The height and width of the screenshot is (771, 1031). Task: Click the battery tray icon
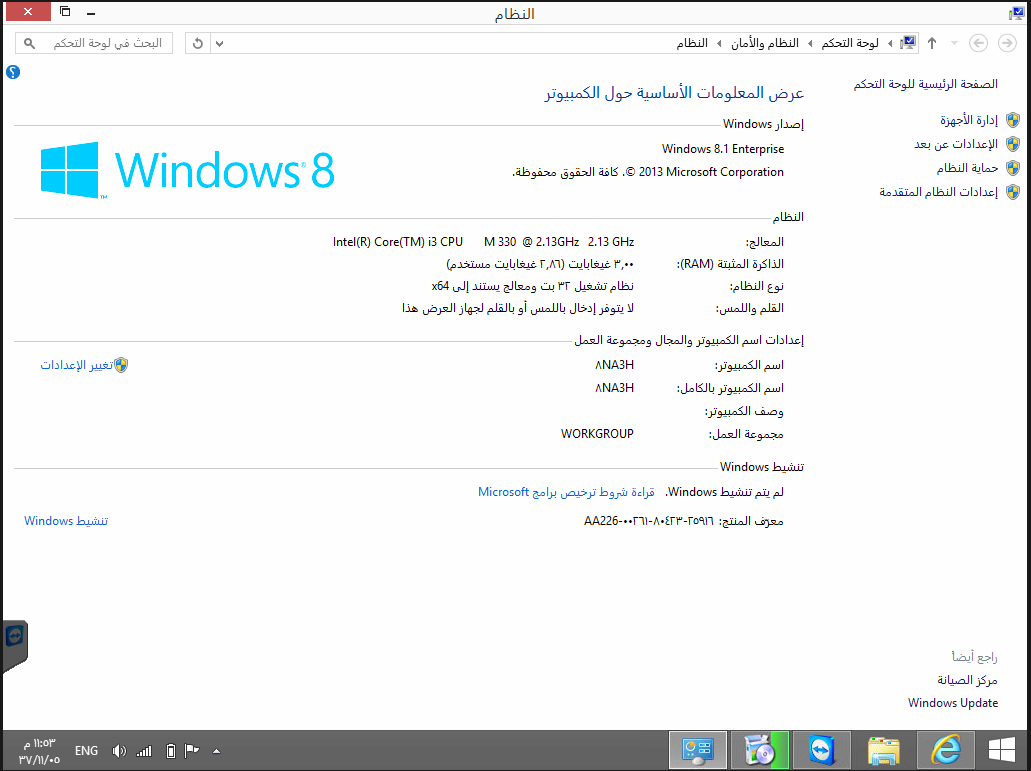point(170,751)
